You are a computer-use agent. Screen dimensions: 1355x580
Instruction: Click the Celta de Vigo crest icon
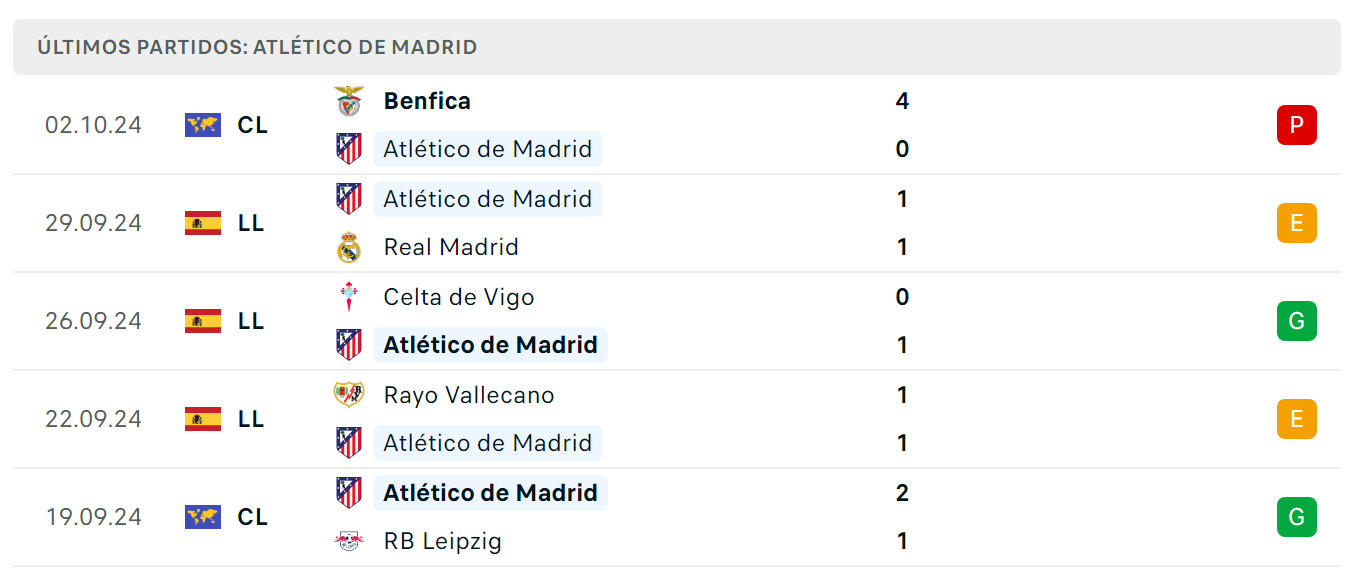pos(349,297)
